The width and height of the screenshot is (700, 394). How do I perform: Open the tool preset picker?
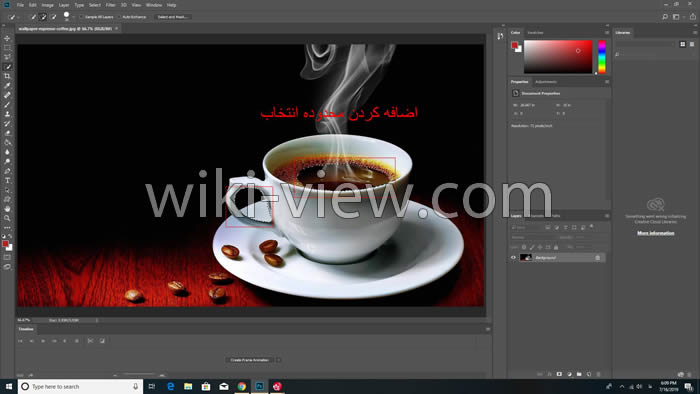[x=14, y=17]
